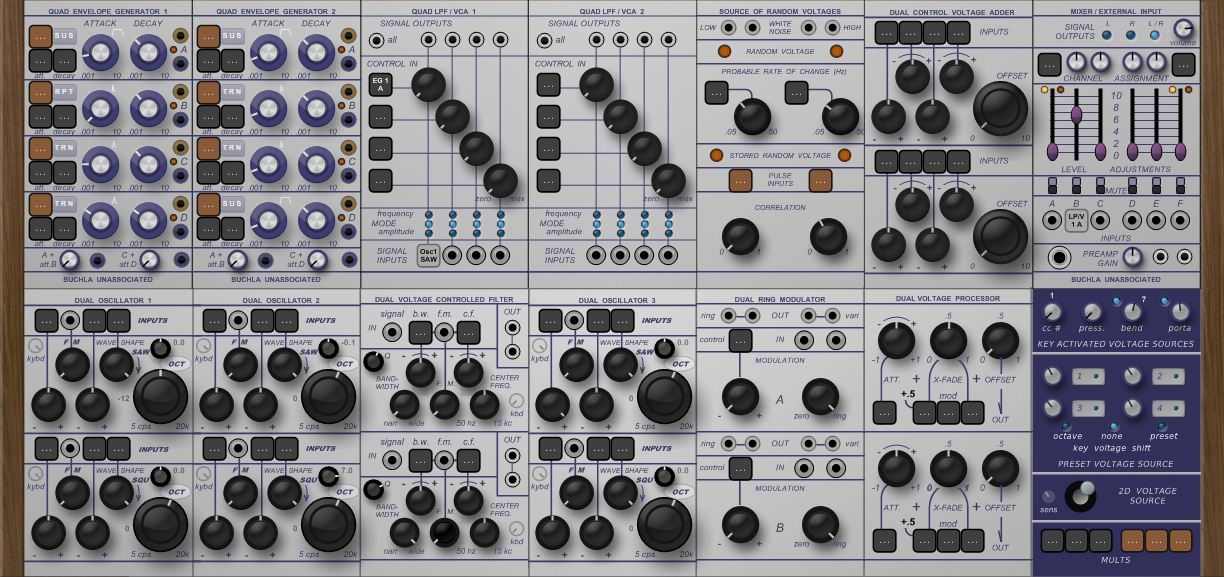Click the mixer volume knob

[x=1183, y=28]
